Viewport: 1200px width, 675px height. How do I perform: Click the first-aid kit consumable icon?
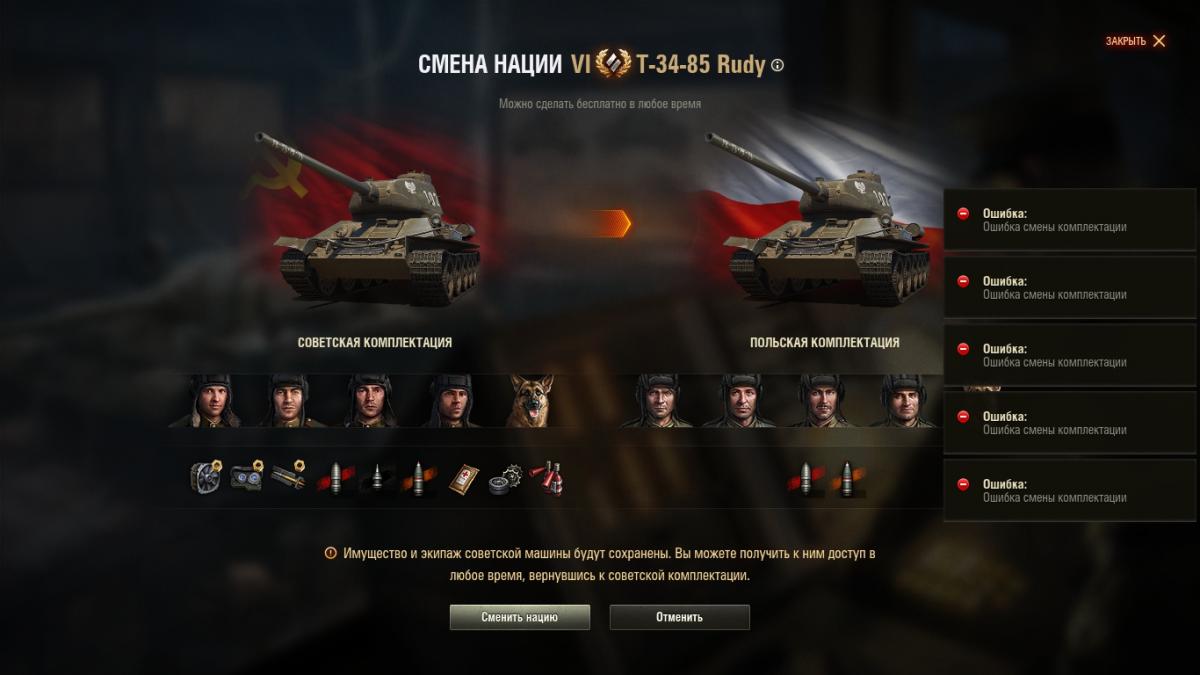tap(461, 478)
